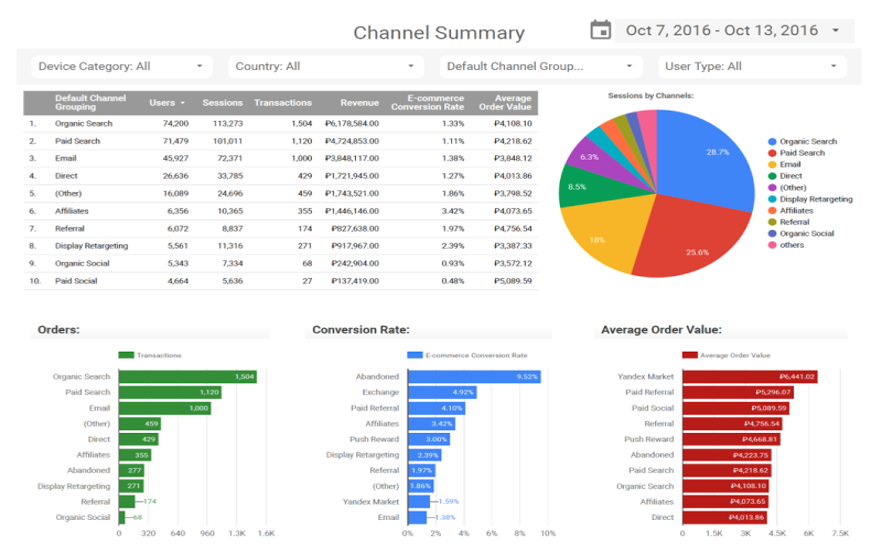
Task: Open the Country: All dropdown
Action: [x=326, y=66]
